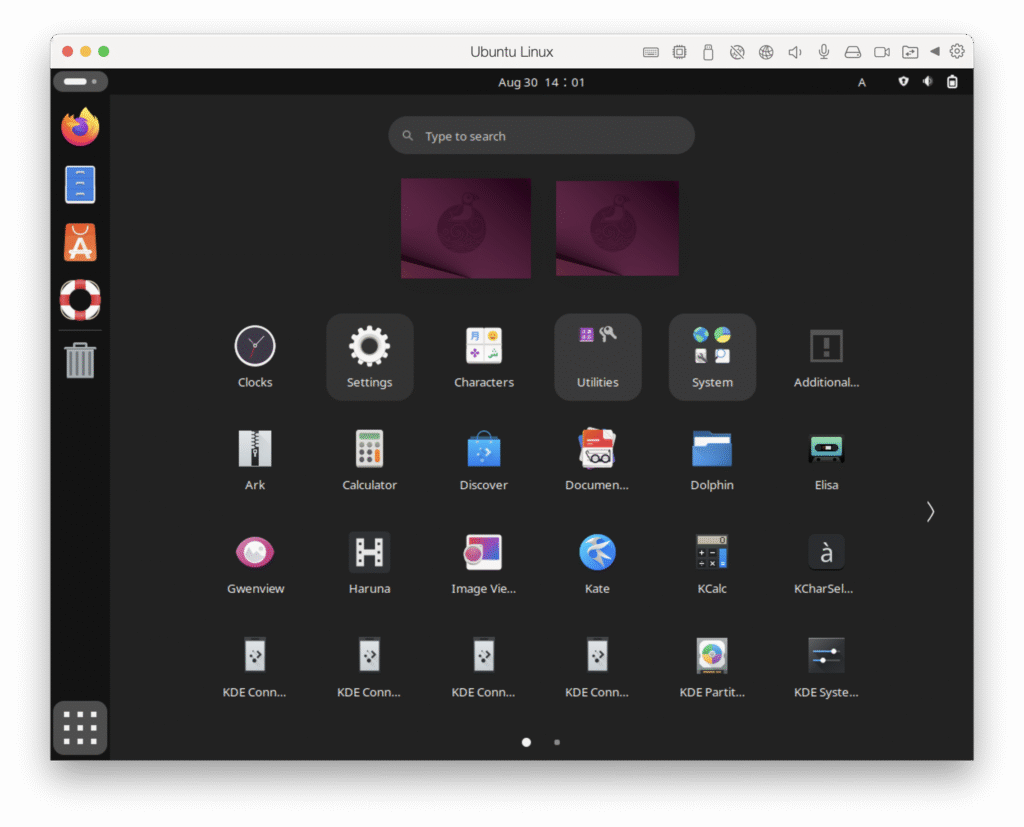Open VM configuration gear in title bar
1024x827 pixels.
click(957, 51)
